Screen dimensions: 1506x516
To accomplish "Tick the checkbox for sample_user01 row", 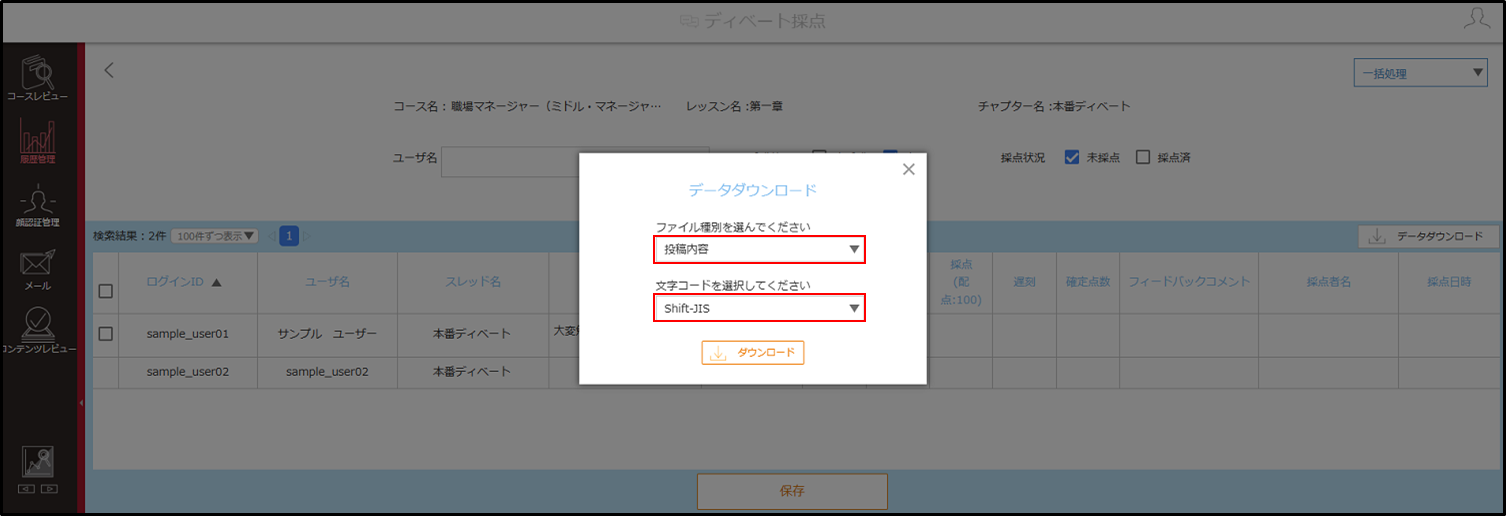I will [x=106, y=335].
